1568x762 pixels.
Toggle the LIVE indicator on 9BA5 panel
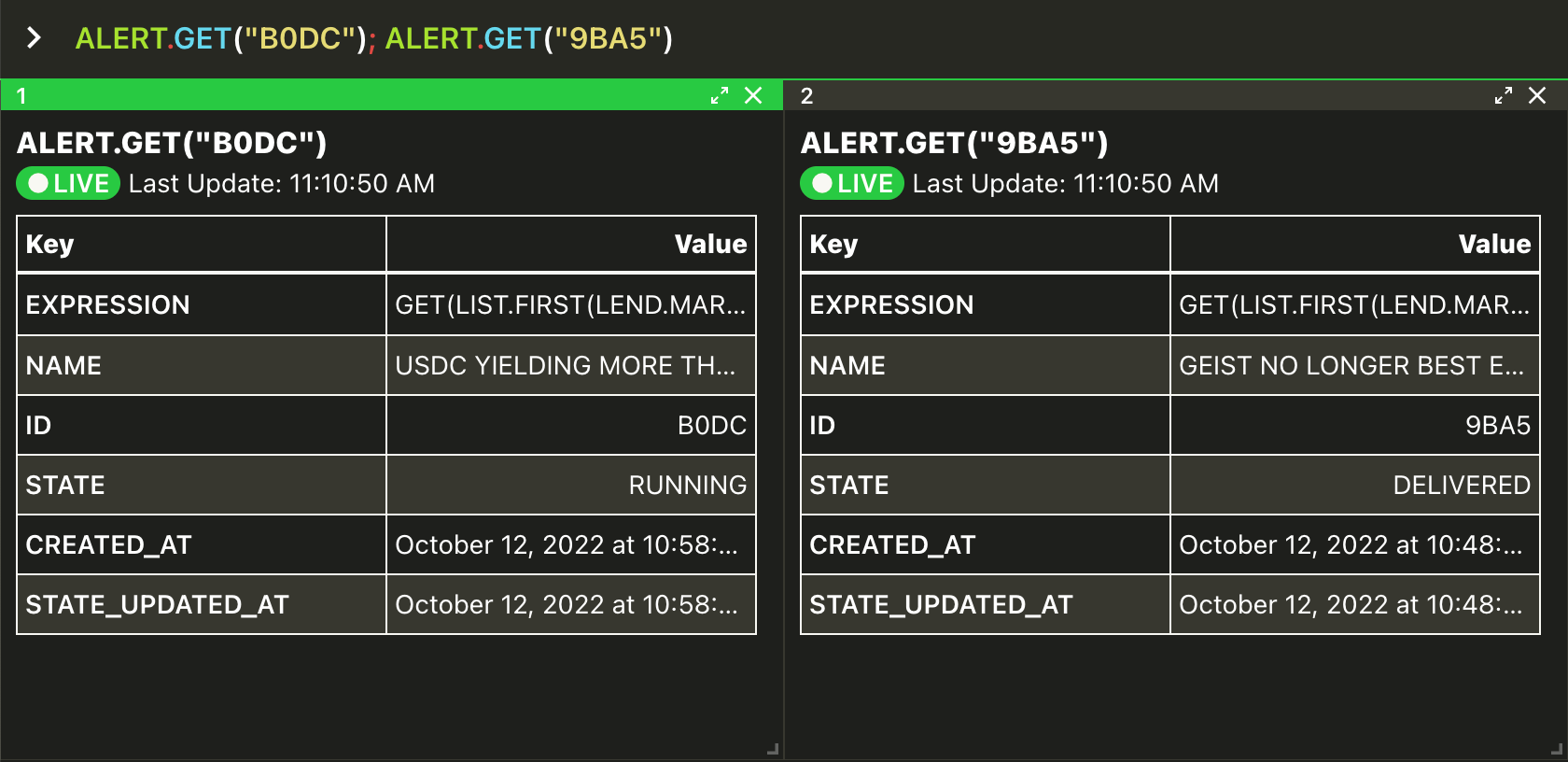(x=852, y=183)
